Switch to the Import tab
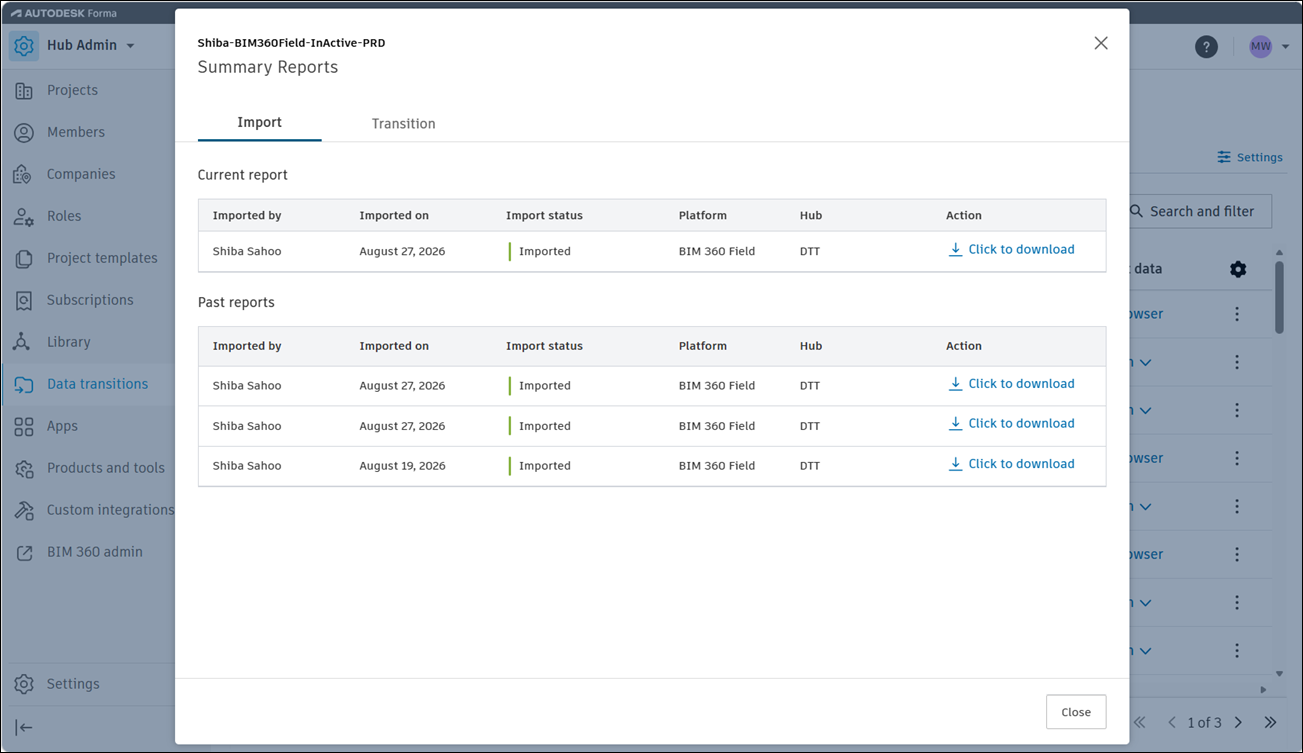Viewport: 1303px width, 753px height. pyautogui.click(x=260, y=122)
